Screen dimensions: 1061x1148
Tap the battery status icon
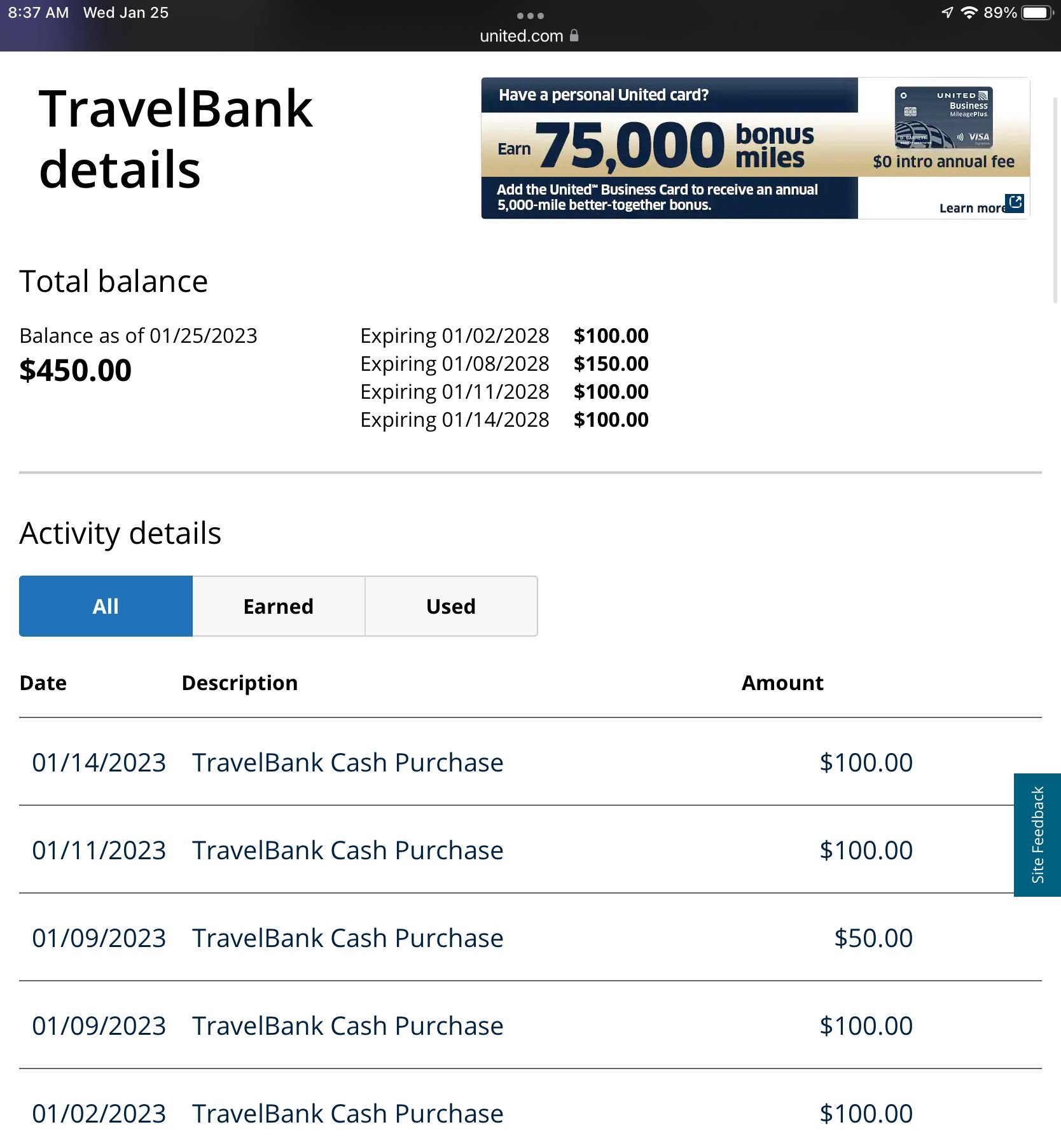point(1037,13)
